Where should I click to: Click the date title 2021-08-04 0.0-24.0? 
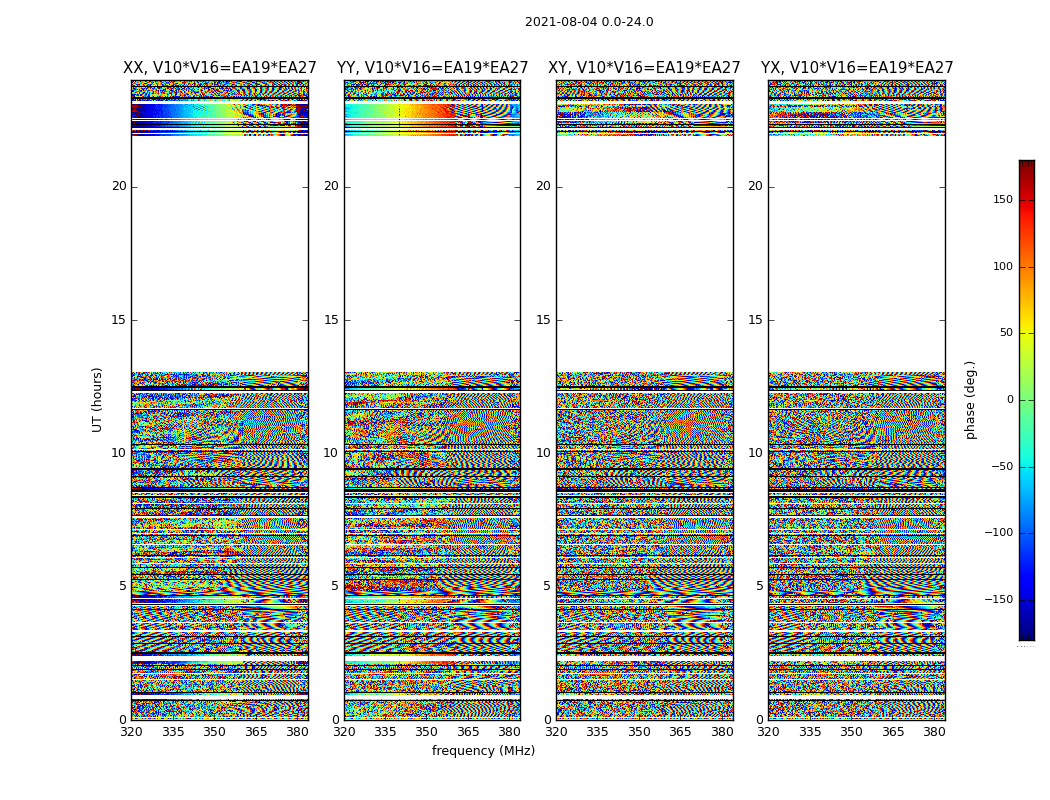[589, 22]
